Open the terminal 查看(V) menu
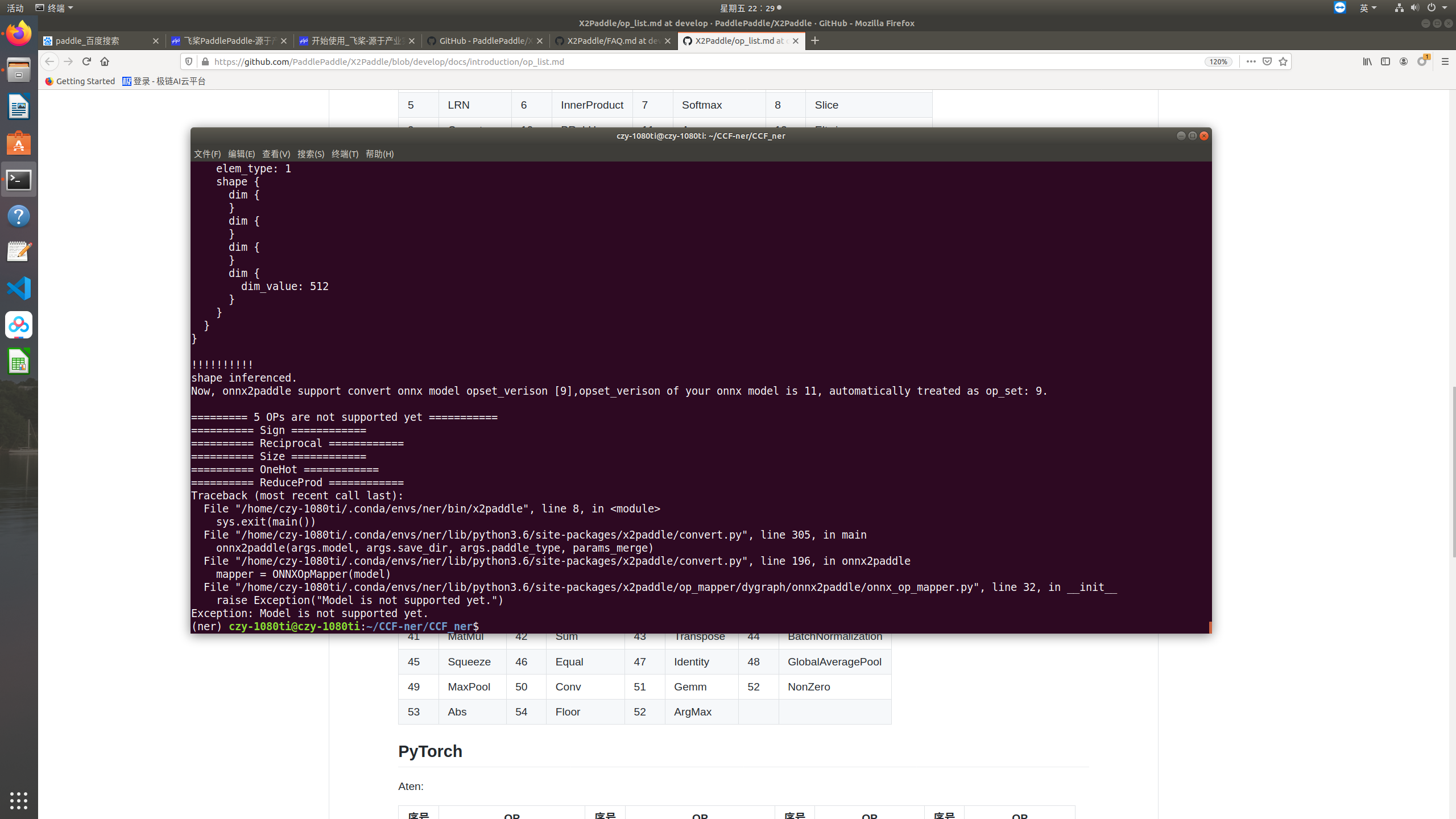The height and width of the screenshot is (819, 1456). click(276, 154)
